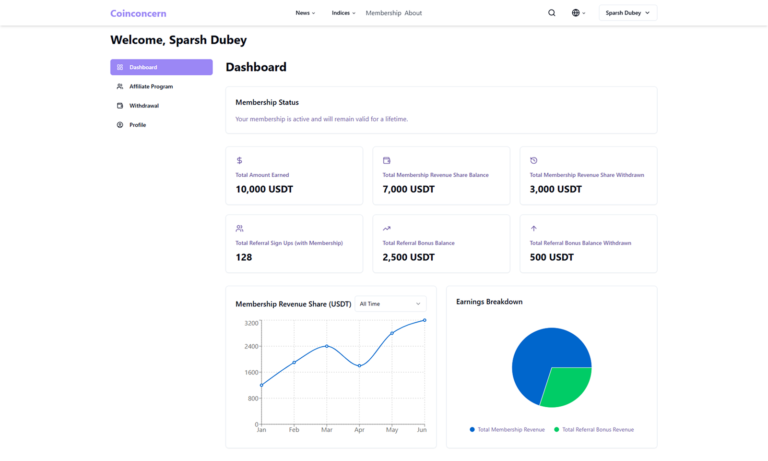Open the Sparsh Dubey account menu
This screenshot has height=461, width=768.
coord(628,13)
